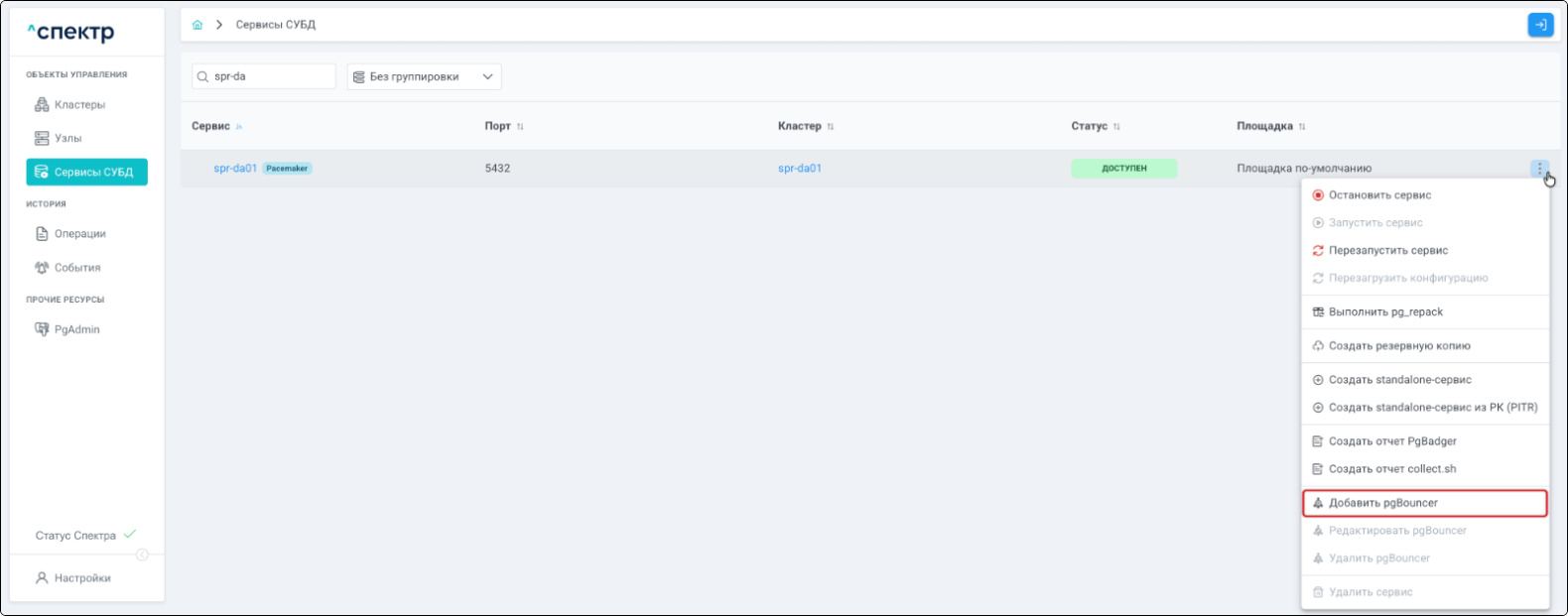Open the three-dot actions menu for spr-da01
The height and width of the screenshot is (616, 1568).
click(1538, 169)
